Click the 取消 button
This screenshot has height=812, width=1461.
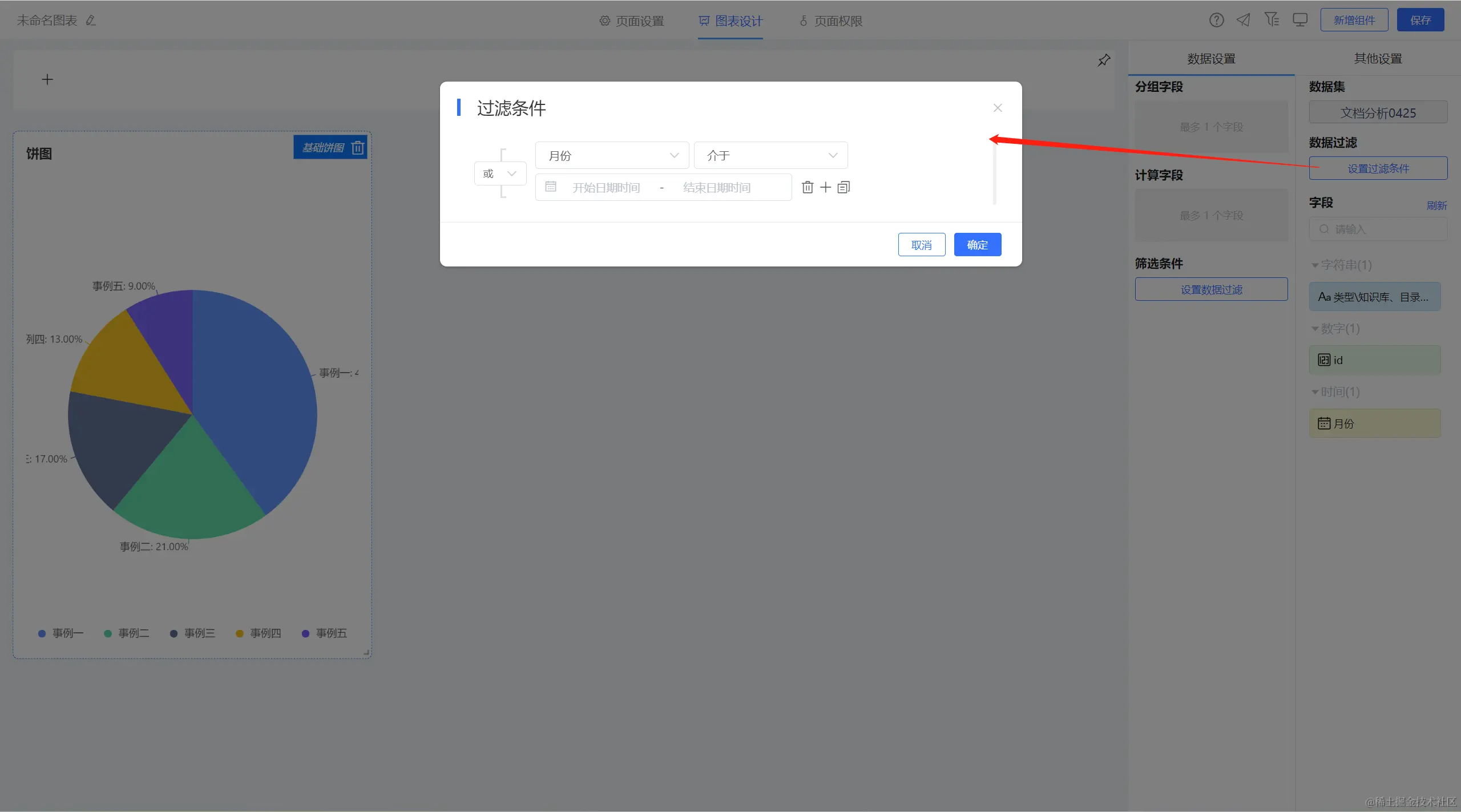pos(921,245)
